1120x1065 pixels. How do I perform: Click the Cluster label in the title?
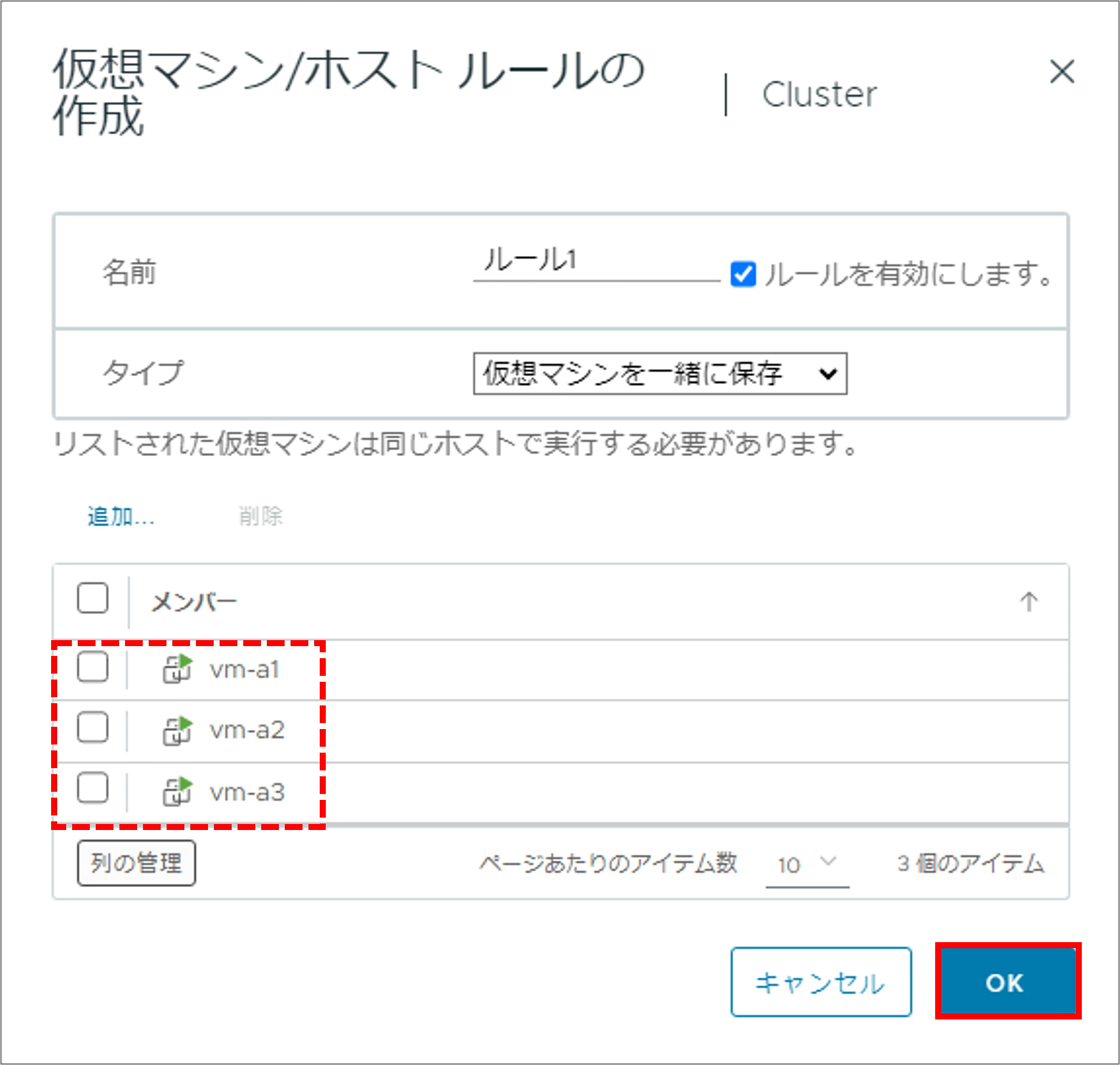tap(820, 94)
